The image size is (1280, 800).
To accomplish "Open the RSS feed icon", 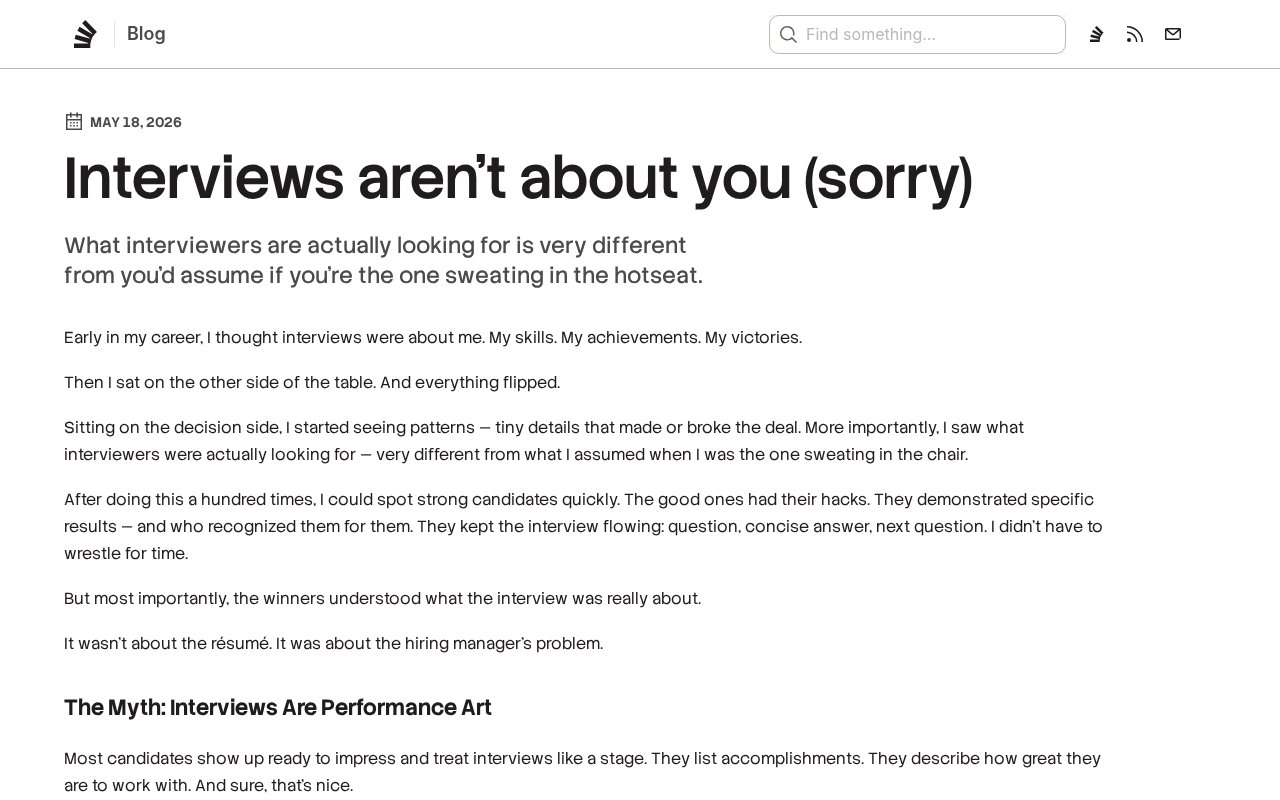I will [x=1135, y=35].
